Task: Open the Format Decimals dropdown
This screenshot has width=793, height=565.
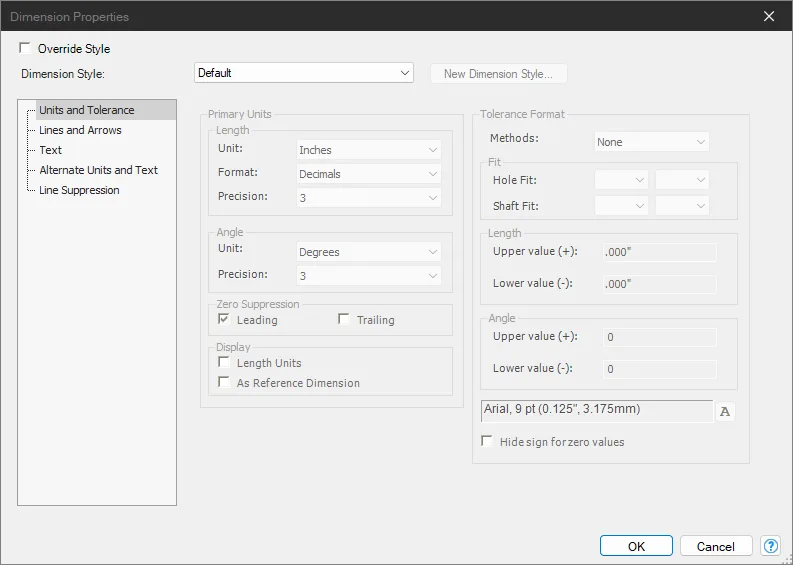Action: point(369,173)
